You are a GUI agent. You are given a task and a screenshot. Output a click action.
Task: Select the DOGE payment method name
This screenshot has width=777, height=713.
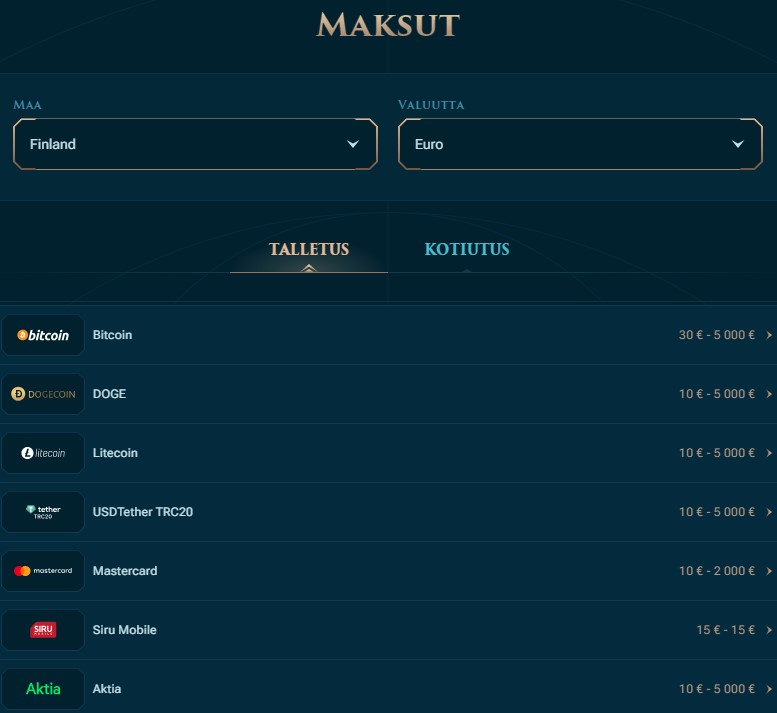click(x=110, y=394)
